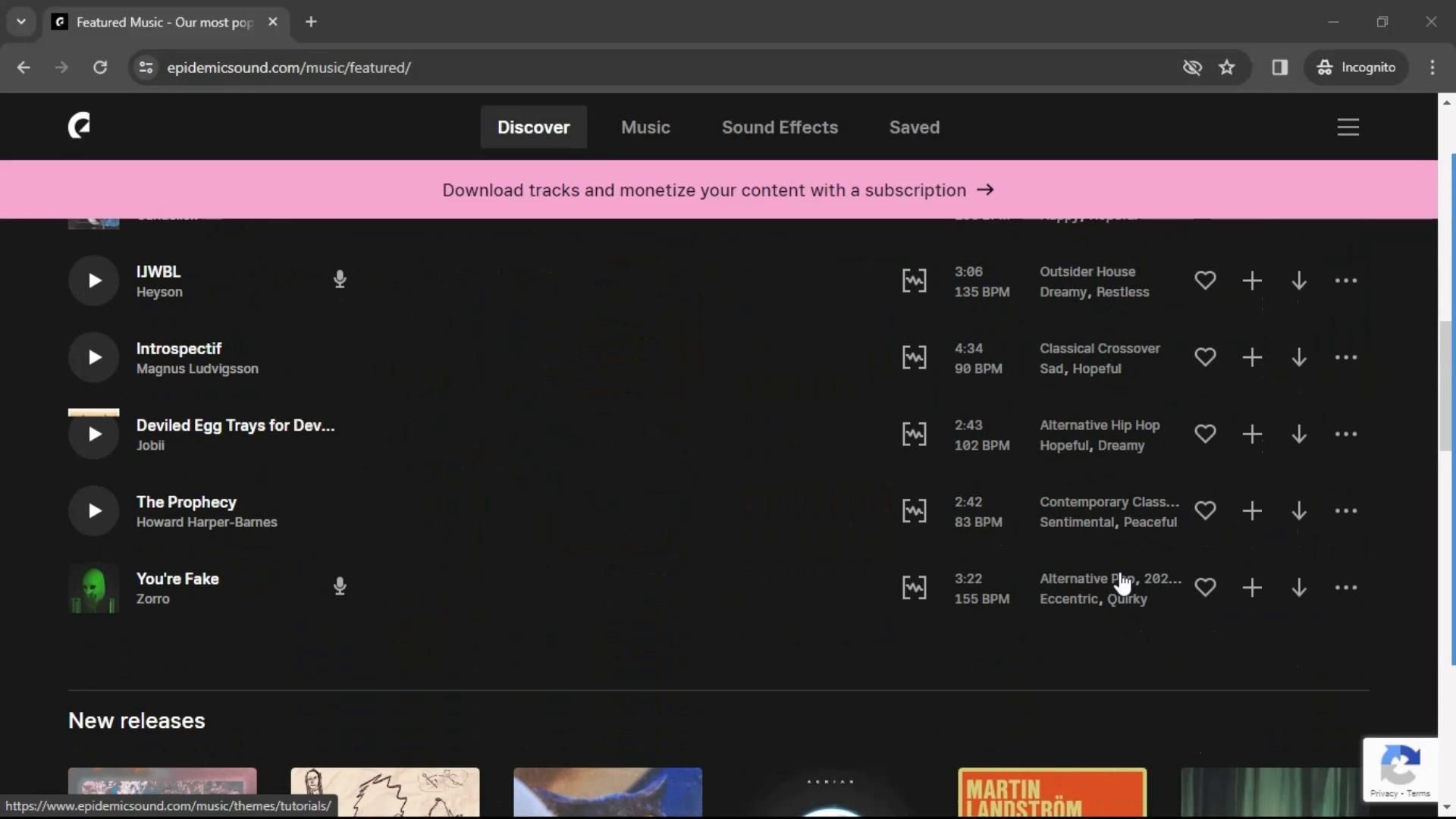Like the track You're Fake
Screen dimensions: 1456x819
[1205, 588]
